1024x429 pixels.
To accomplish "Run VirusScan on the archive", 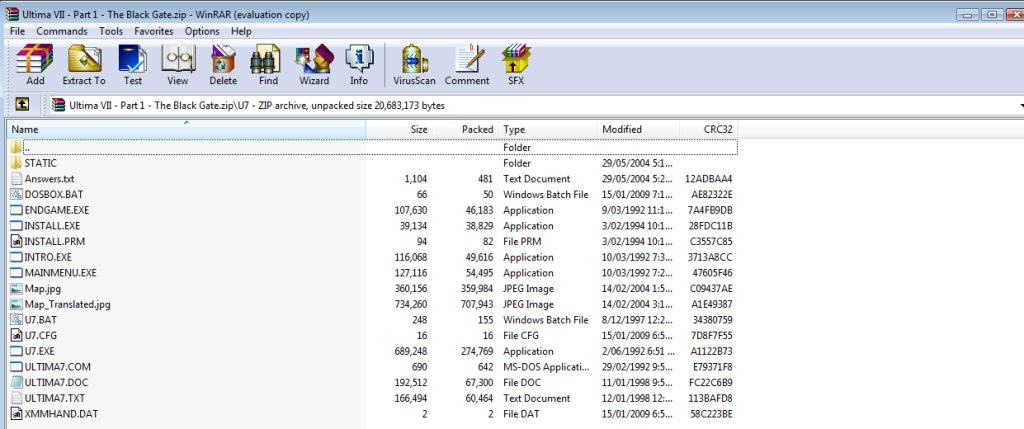I will pos(413,65).
